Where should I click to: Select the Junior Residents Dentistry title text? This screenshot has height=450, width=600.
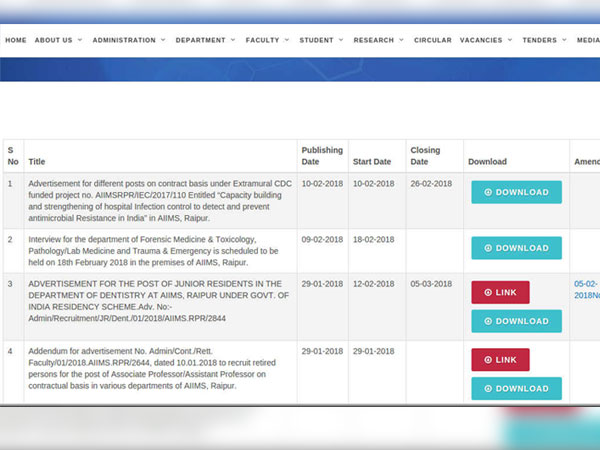point(158,301)
